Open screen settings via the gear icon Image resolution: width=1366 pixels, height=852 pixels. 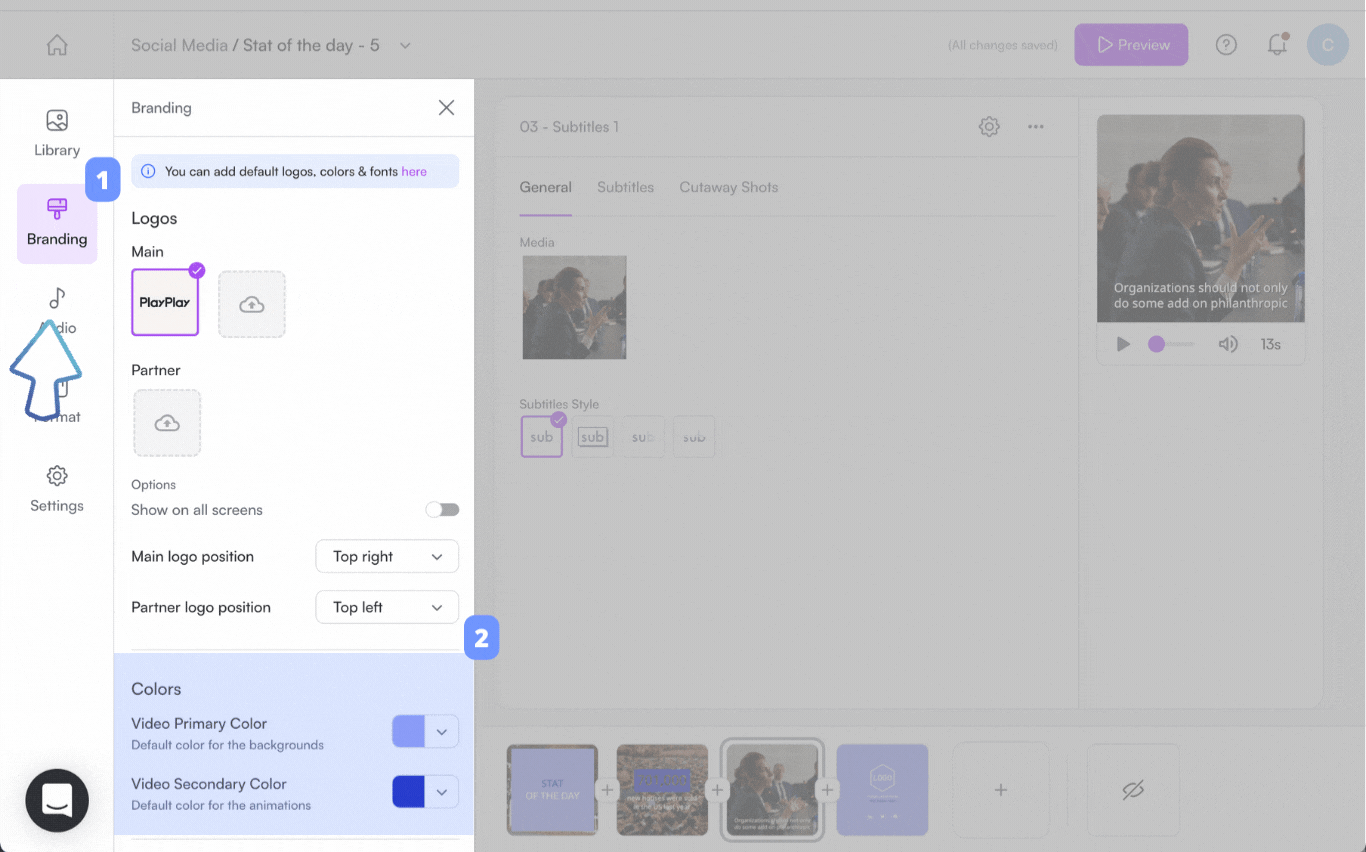point(988,127)
